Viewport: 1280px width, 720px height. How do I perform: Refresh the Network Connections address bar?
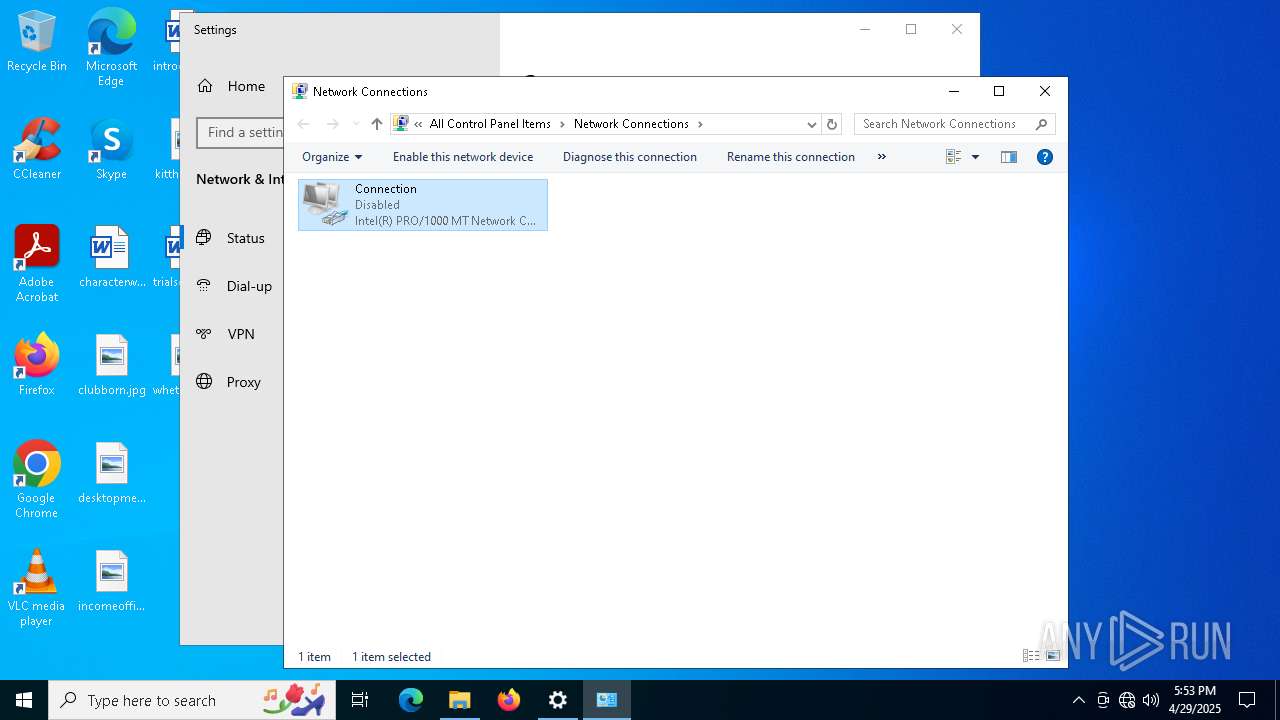pos(831,124)
